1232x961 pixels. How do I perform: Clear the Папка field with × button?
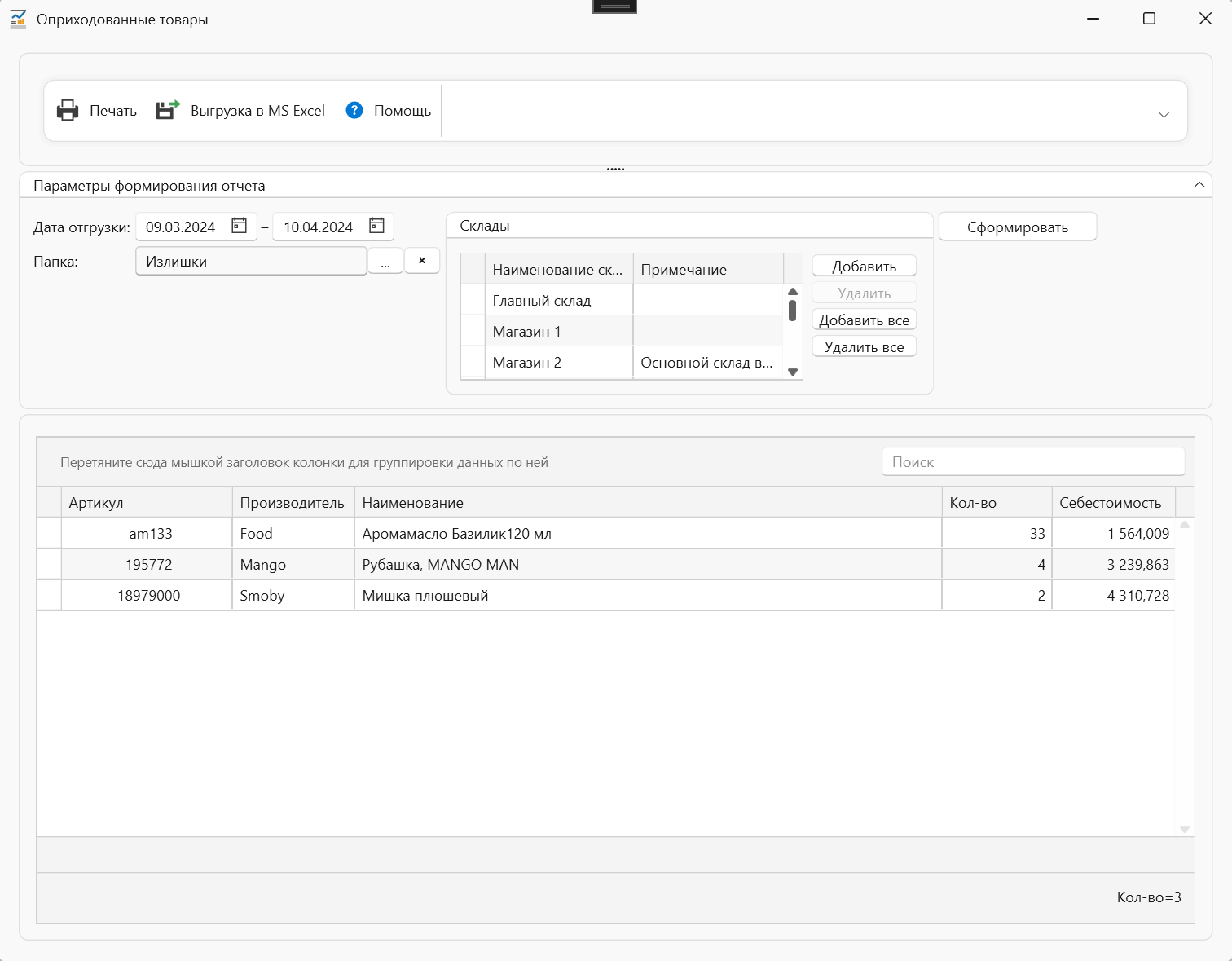click(422, 261)
